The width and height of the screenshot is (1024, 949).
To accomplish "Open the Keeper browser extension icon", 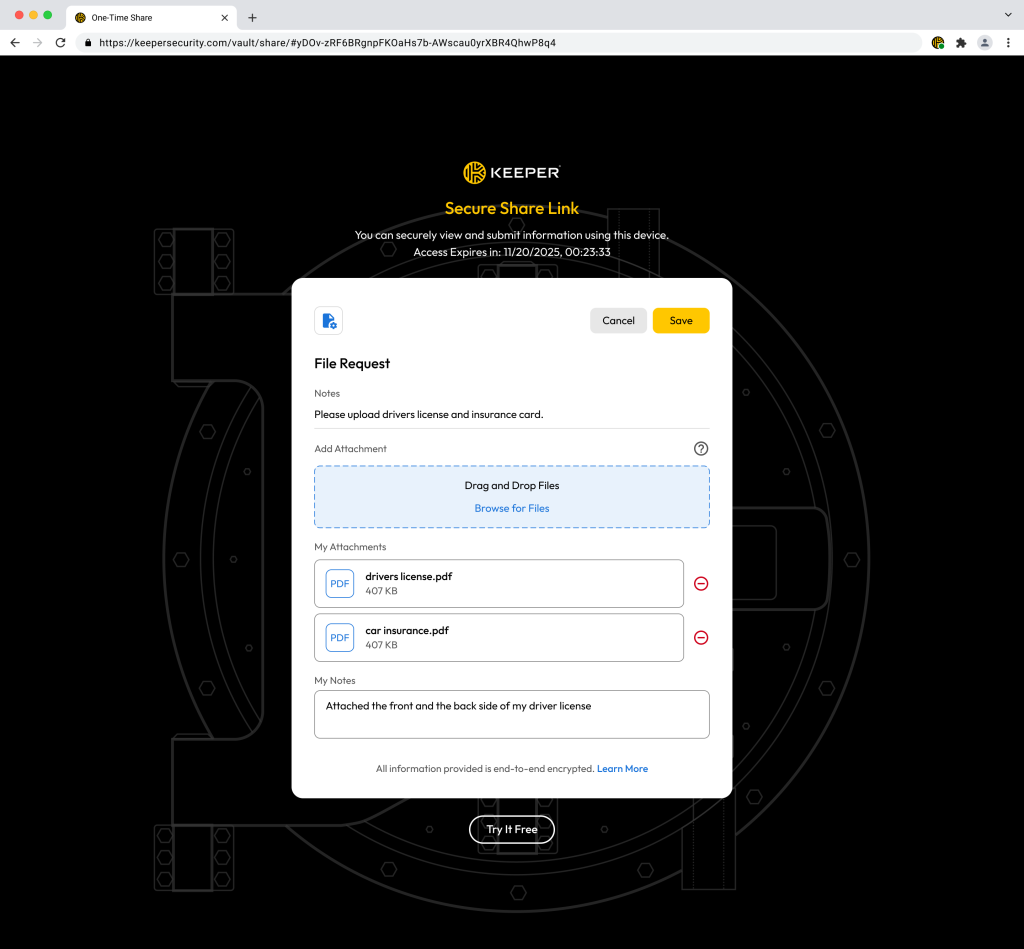I will tap(937, 43).
